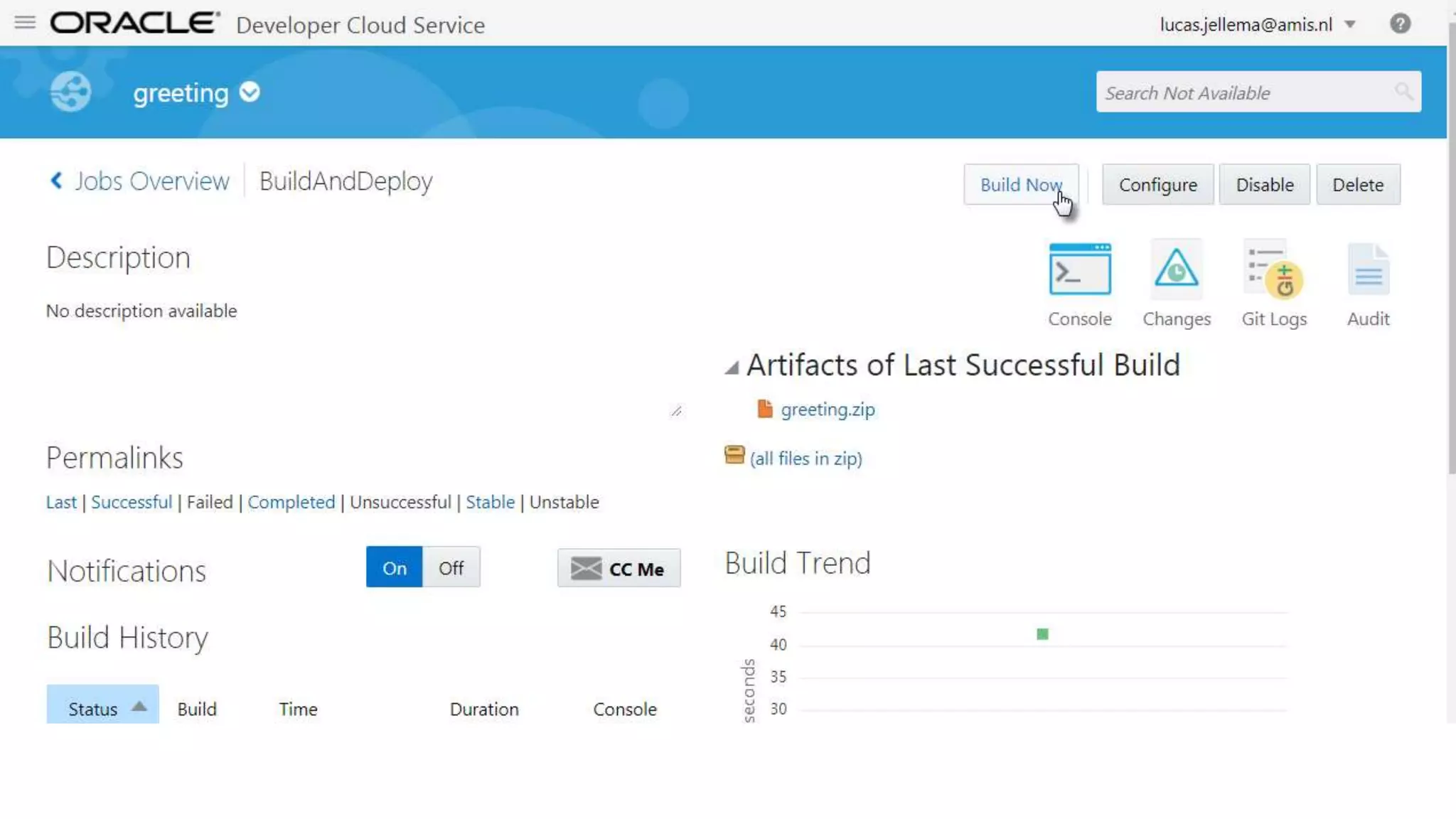Click the all files in zip archive icon

click(734, 455)
